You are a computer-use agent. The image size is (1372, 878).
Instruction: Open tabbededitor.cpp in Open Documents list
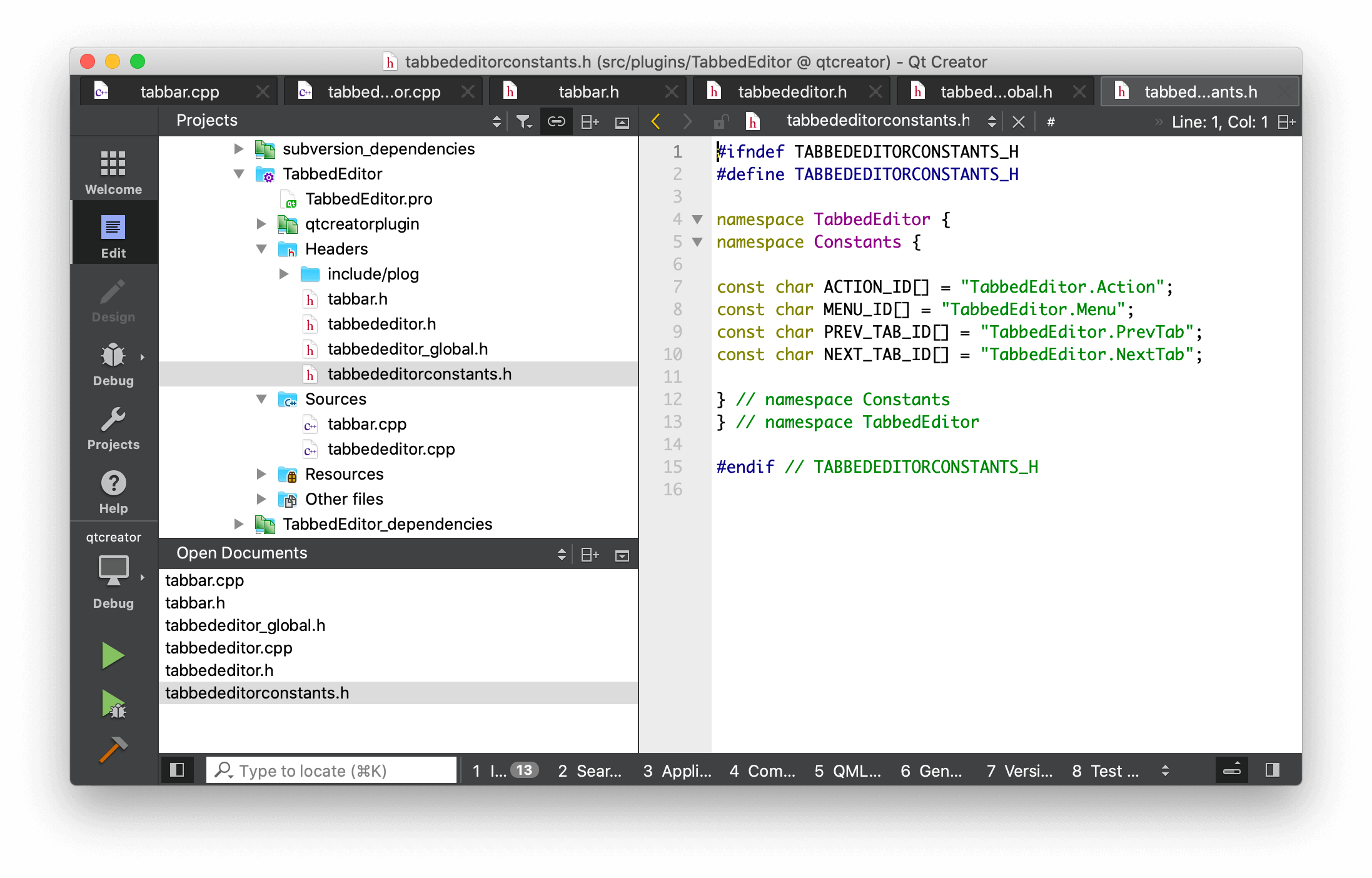coord(228,648)
